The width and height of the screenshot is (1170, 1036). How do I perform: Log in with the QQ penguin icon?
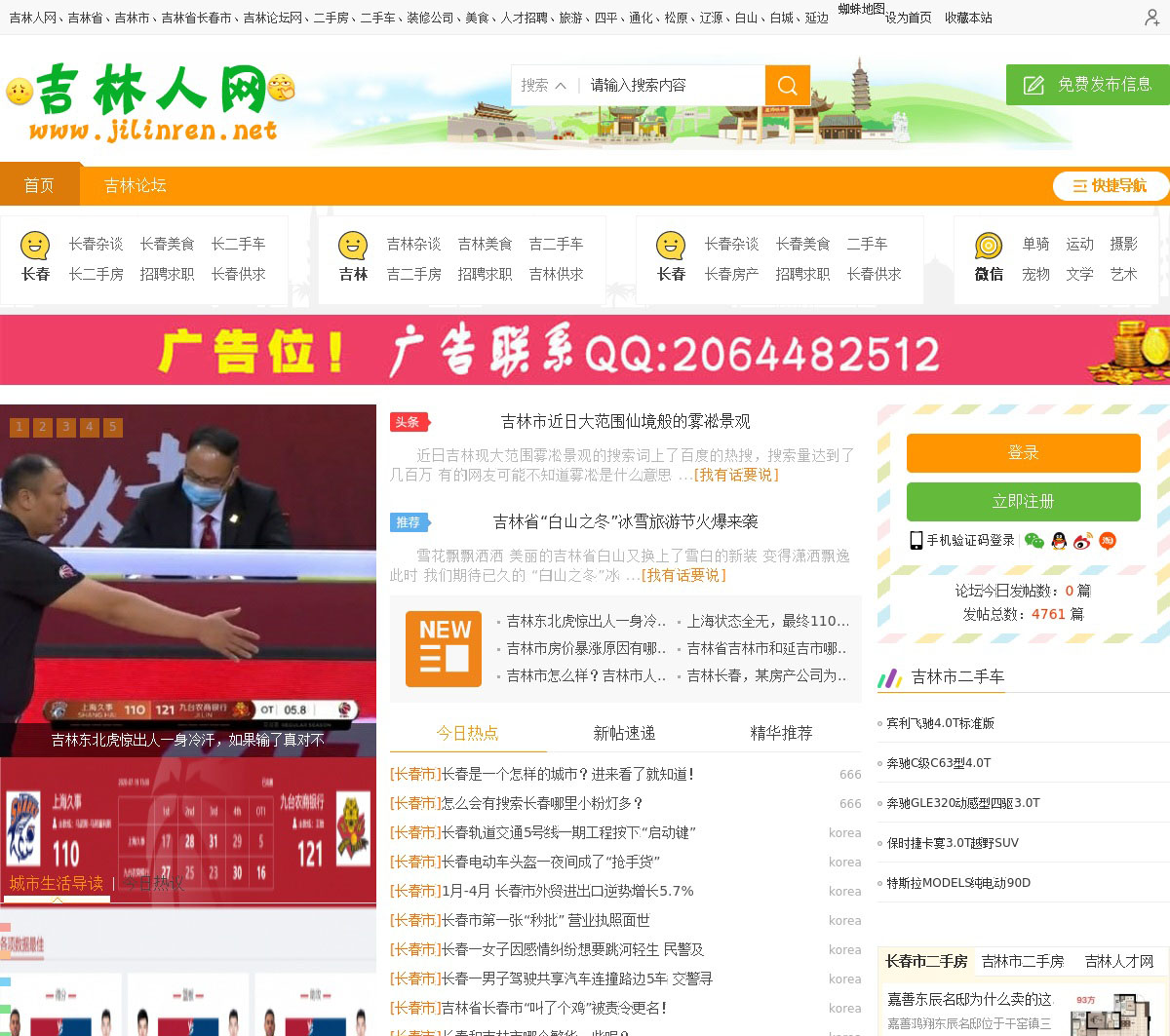click(1059, 541)
